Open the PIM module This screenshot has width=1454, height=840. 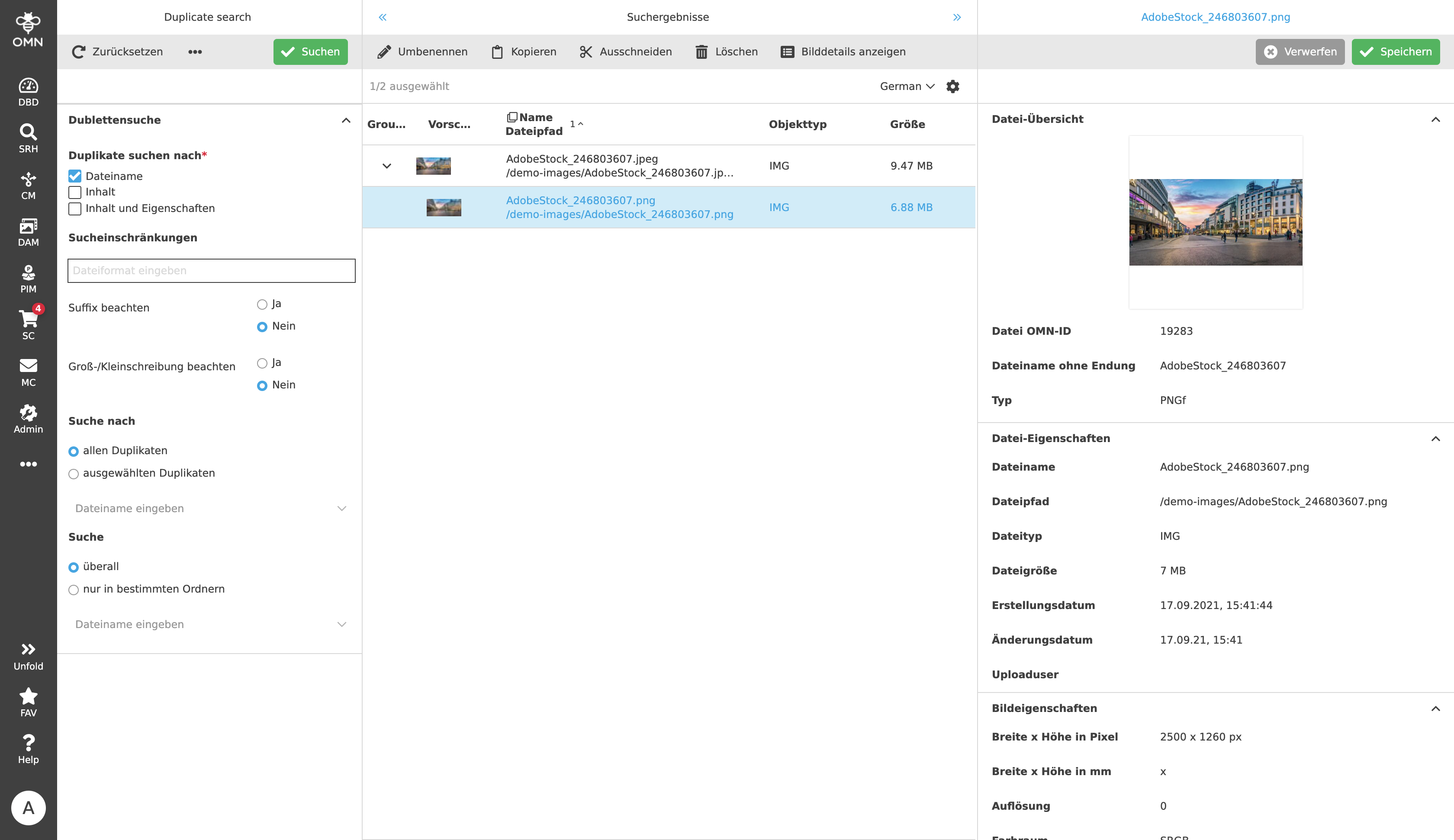[x=28, y=278]
